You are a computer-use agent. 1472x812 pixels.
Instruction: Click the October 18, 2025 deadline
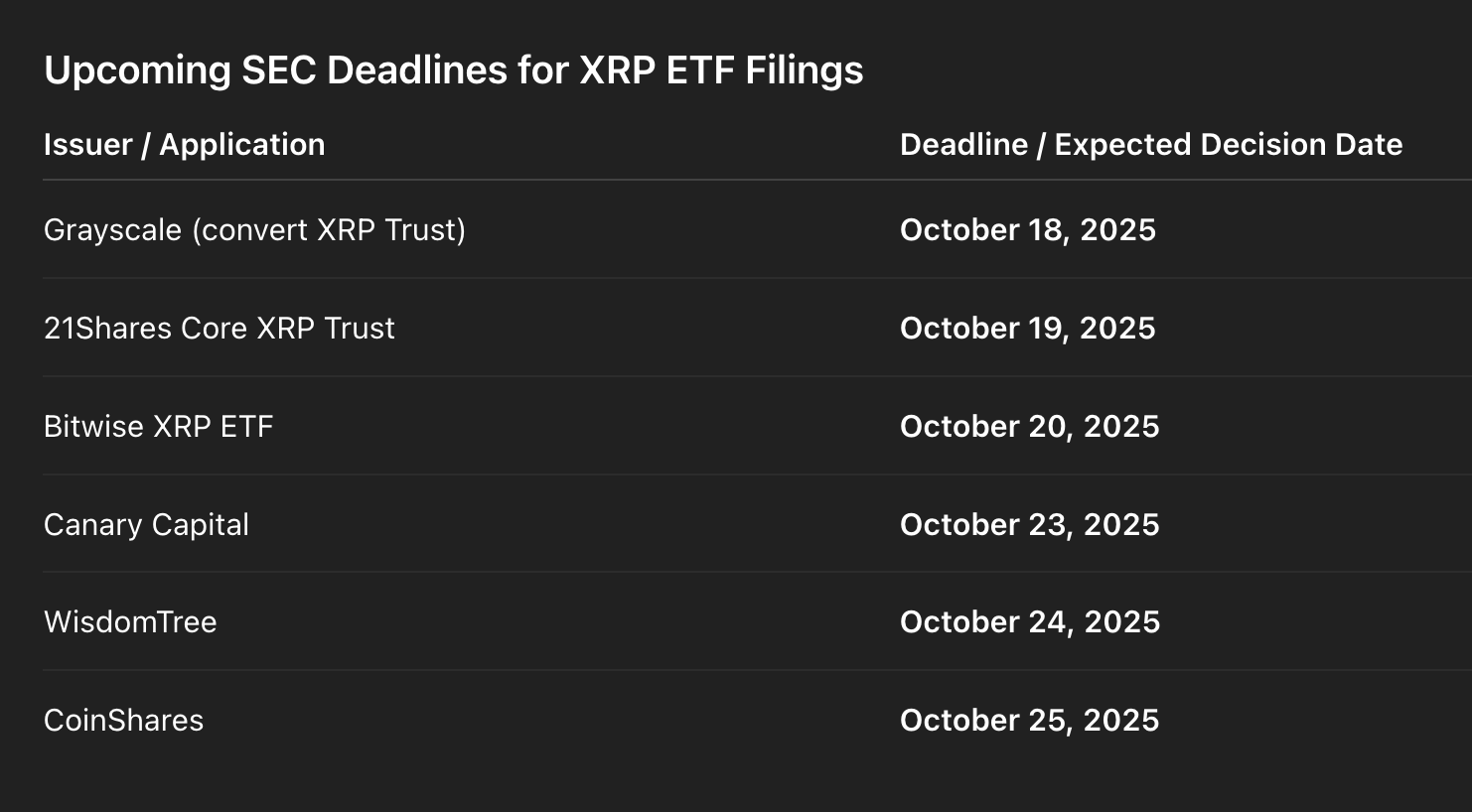pyautogui.click(x=1027, y=230)
